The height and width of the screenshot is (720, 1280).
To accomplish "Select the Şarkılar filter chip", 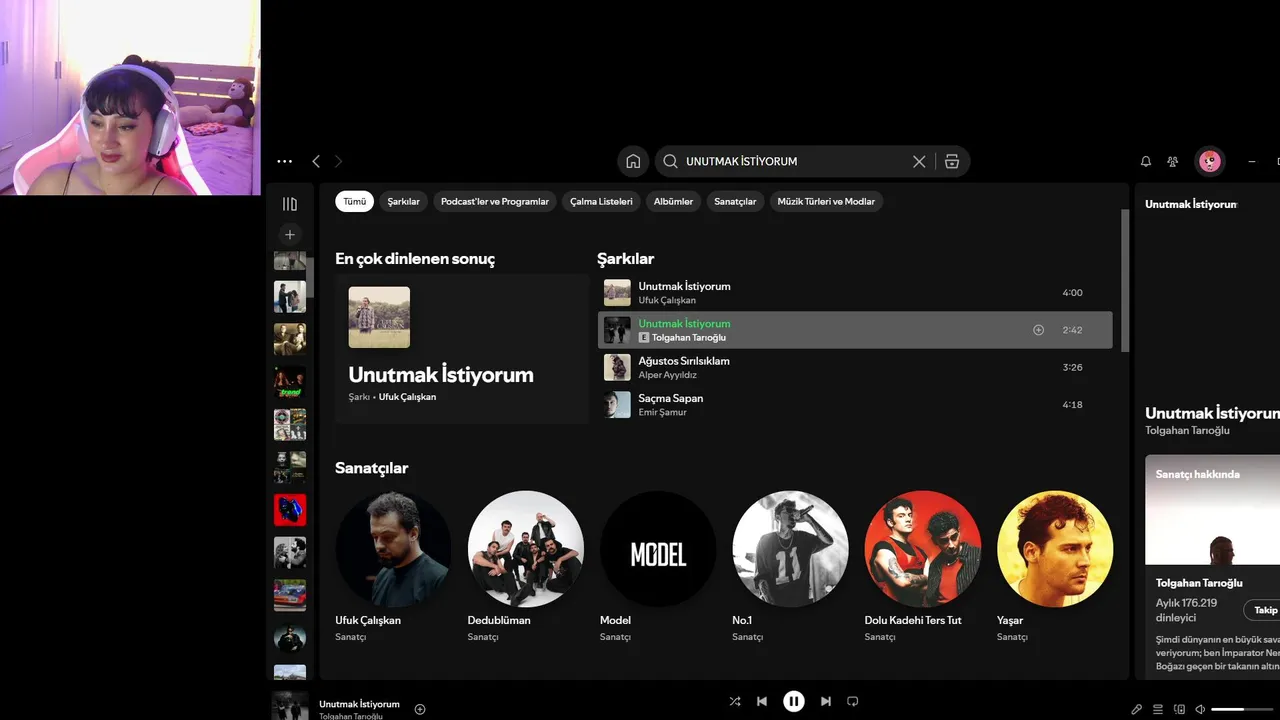I will (404, 201).
